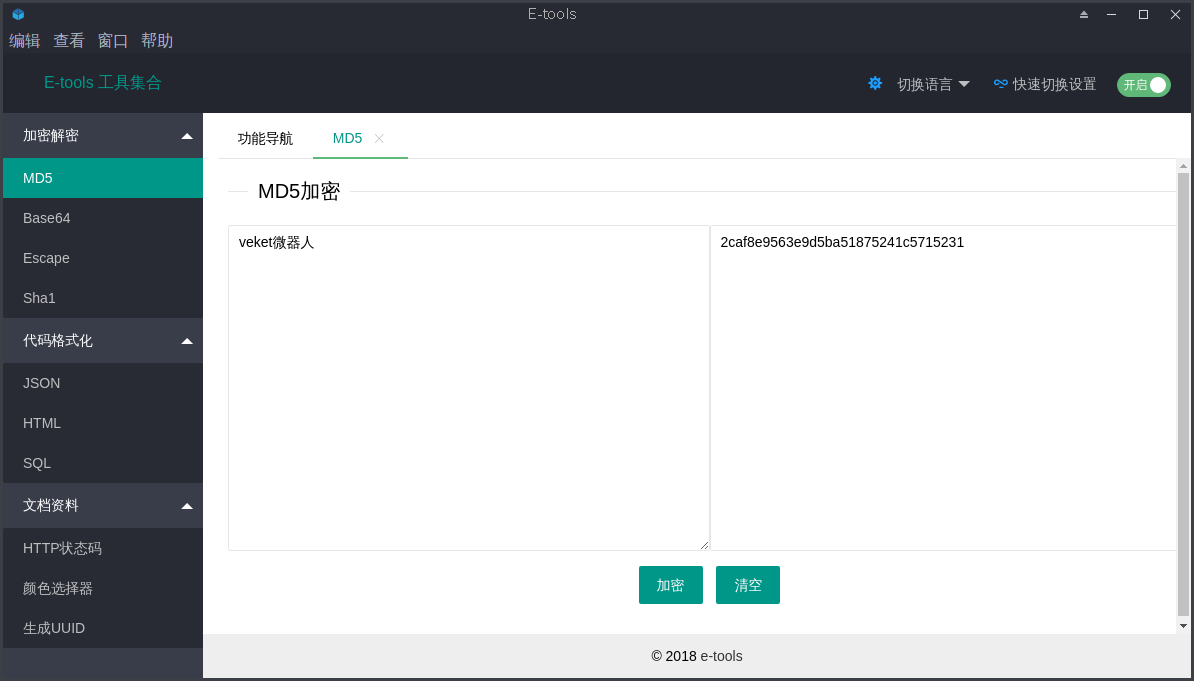Open Sha1 tool in sidebar
Viewport: 1194px width, 681px height.
coord(103,298)
